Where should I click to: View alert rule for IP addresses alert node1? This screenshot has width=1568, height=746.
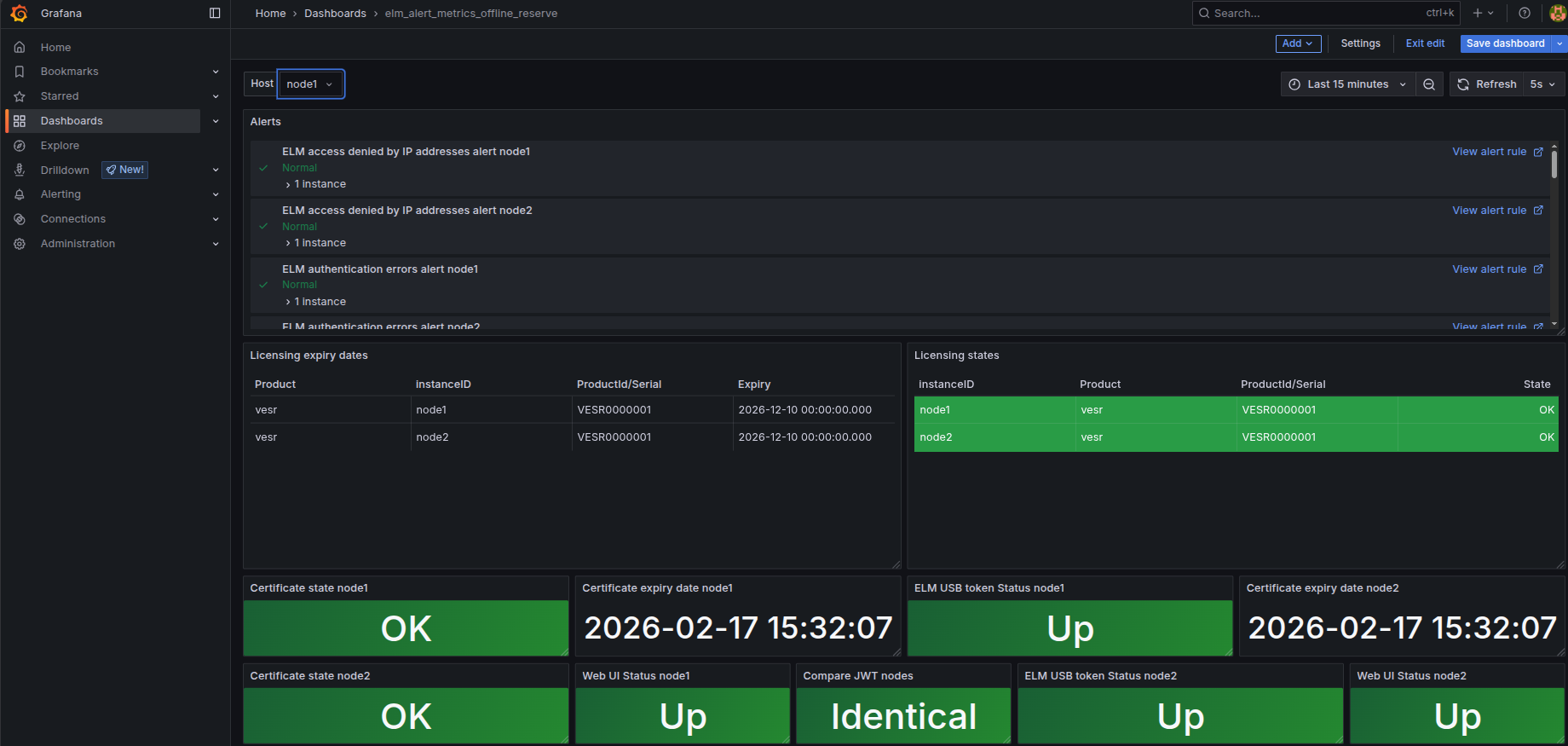[x=1497, y=152]
